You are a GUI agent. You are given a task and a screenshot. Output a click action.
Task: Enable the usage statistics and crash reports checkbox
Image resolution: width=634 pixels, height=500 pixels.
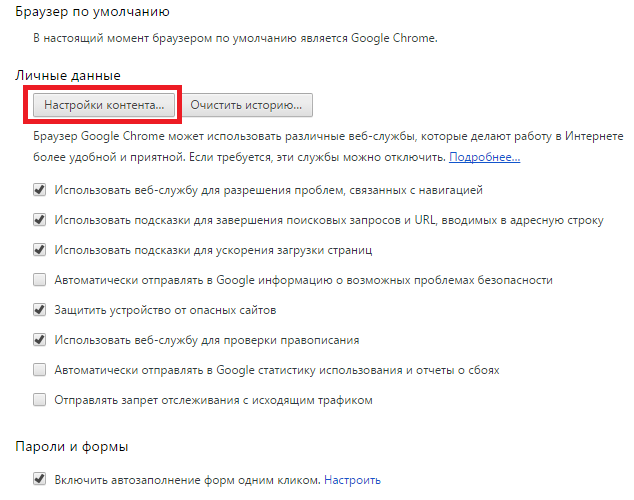click(x=40, y=370)
